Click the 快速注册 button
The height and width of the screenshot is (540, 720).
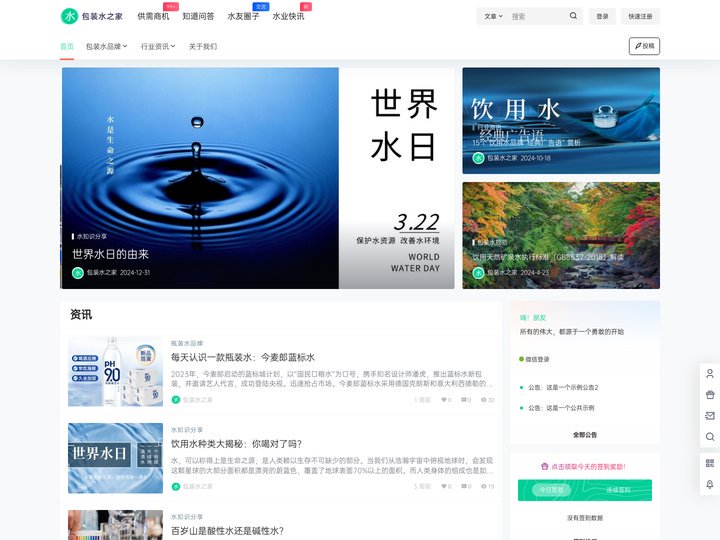tap(640, 17)
